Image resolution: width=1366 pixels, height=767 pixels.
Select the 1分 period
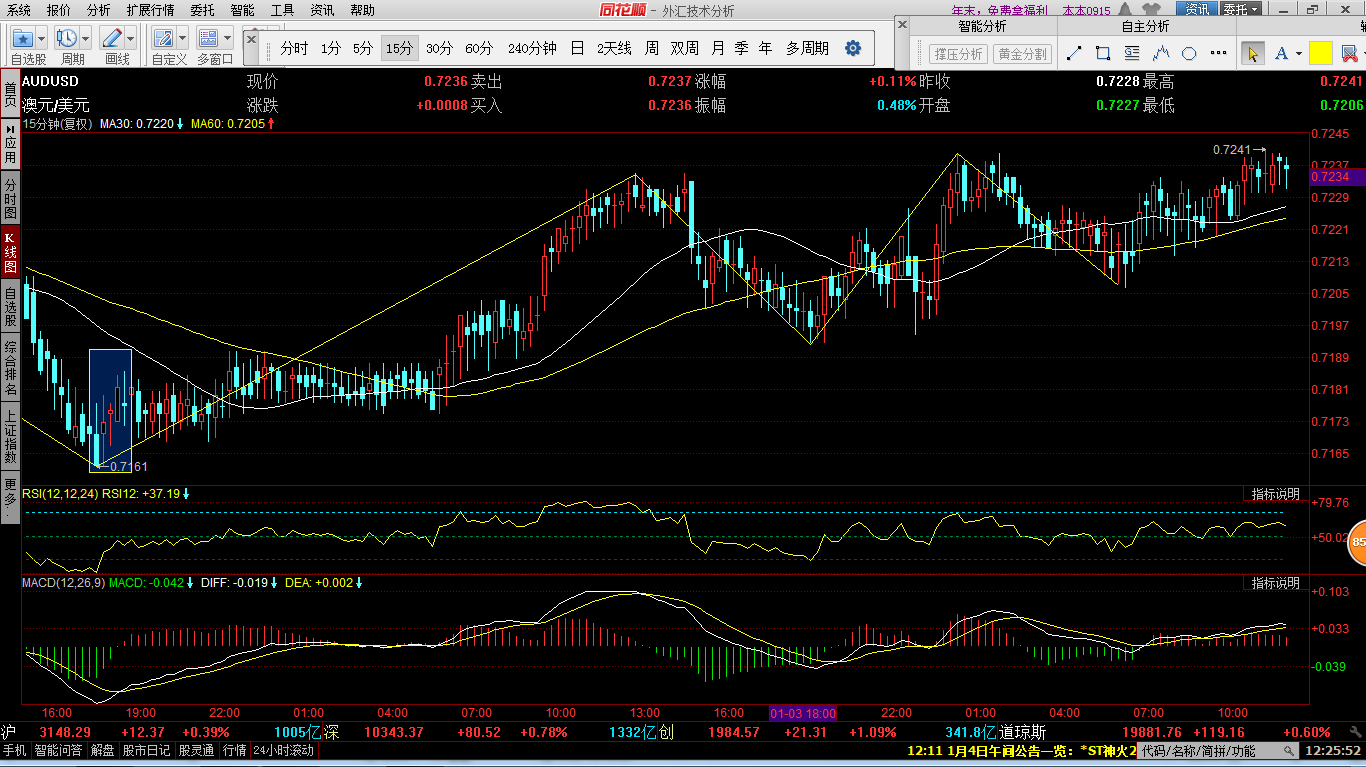pyautogui.click(x=331, y=48)
